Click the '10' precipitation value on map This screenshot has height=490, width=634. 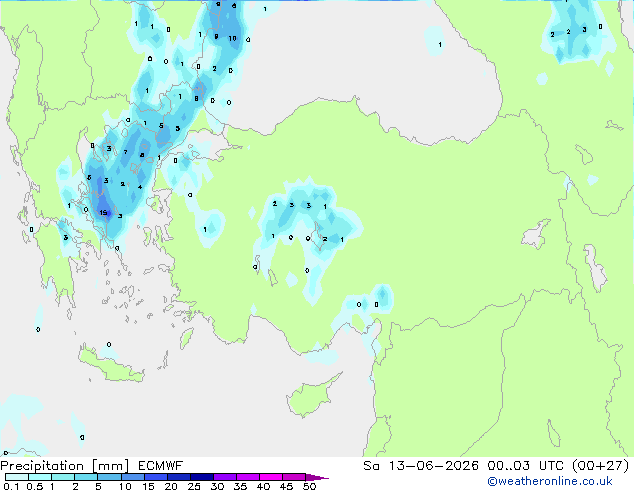(232, 38)
